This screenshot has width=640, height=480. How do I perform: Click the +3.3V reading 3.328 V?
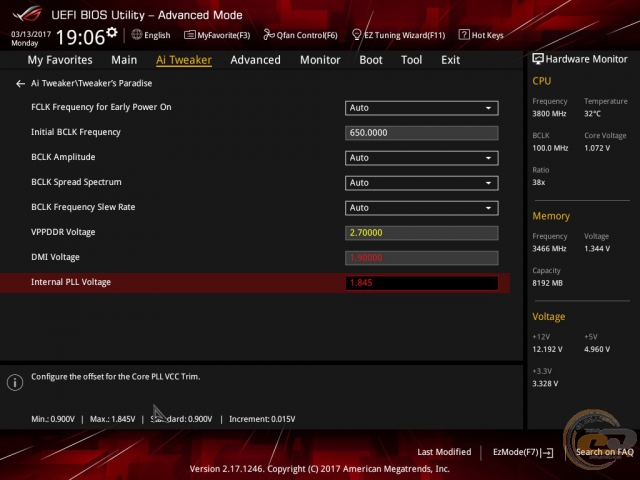tap(545, 384)
